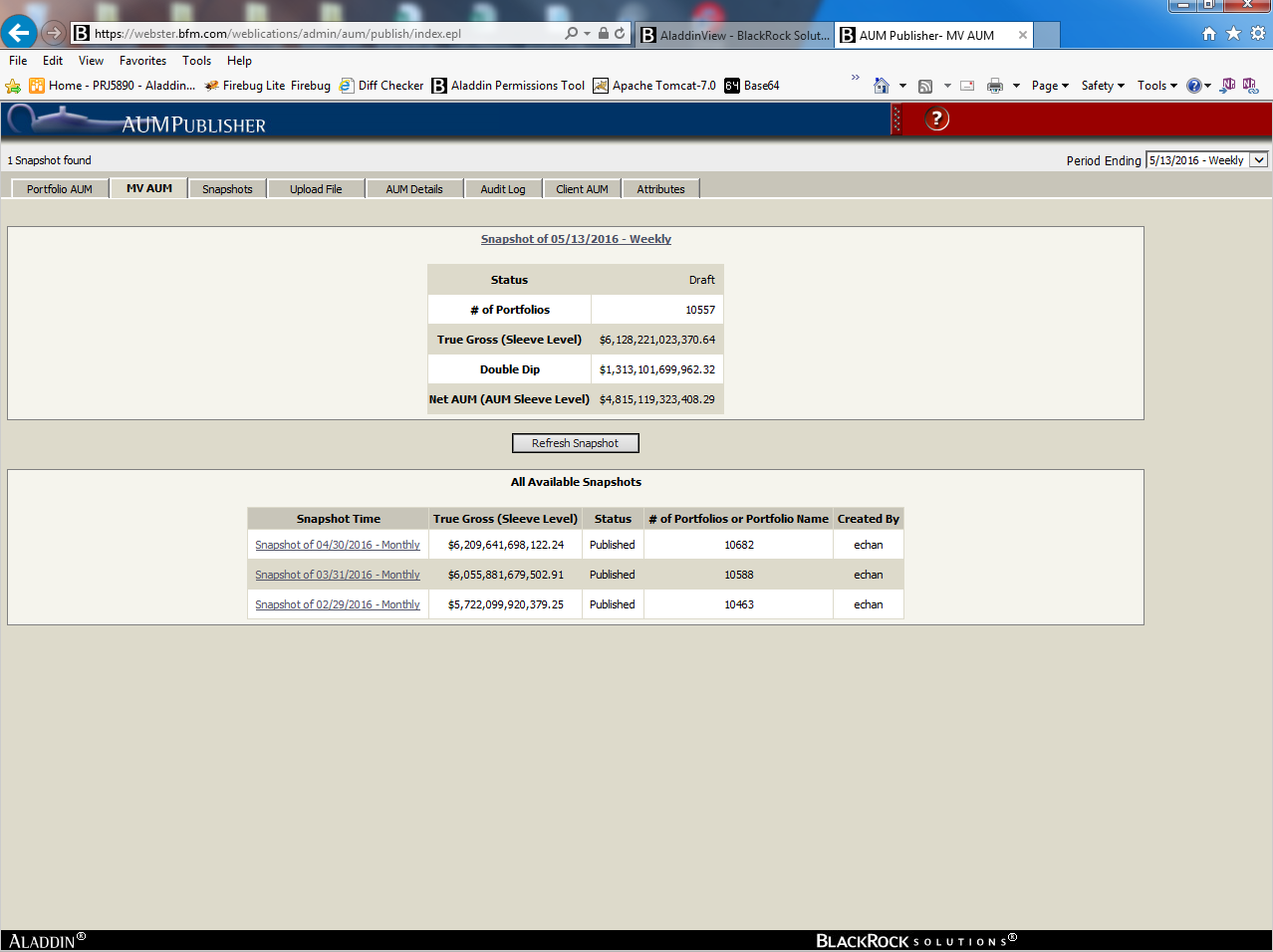Open the browser settings gear icon
The width and height of the screenshot is (1273, 952).
click(x=1258, y=34)
